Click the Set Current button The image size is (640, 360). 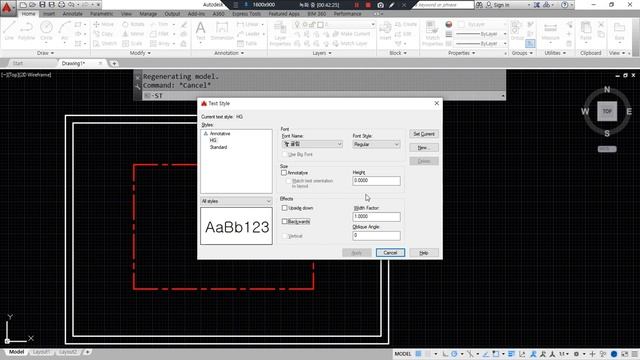[x=424, y=134]
